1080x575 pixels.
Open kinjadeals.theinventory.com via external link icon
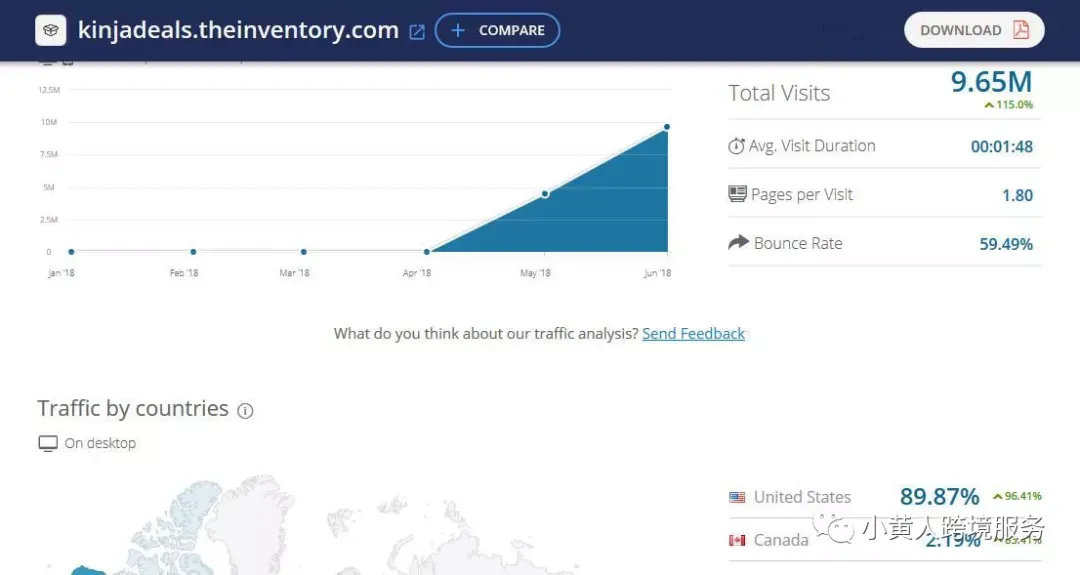click(417, 32)
